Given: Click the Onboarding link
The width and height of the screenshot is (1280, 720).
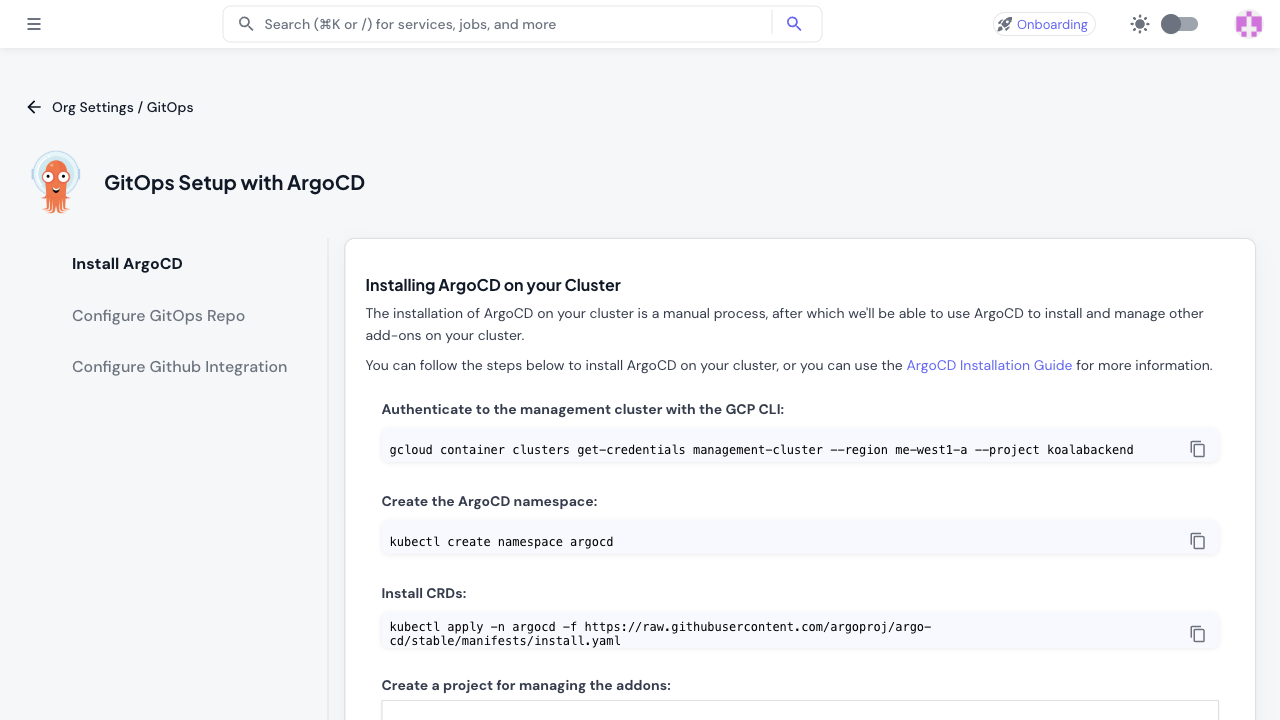Looking at the screenshot, I should pyautogui.click(x=1052, y=23).
